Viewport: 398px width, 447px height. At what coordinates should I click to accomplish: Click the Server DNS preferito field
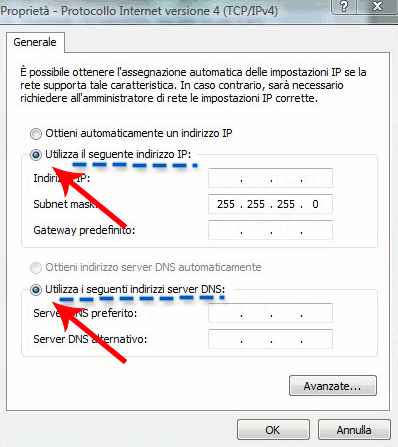270,313
